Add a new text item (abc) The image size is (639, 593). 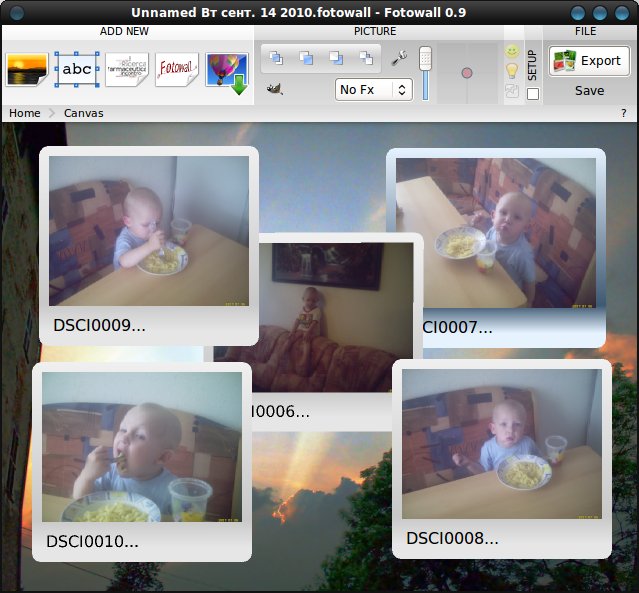point(77,69)
